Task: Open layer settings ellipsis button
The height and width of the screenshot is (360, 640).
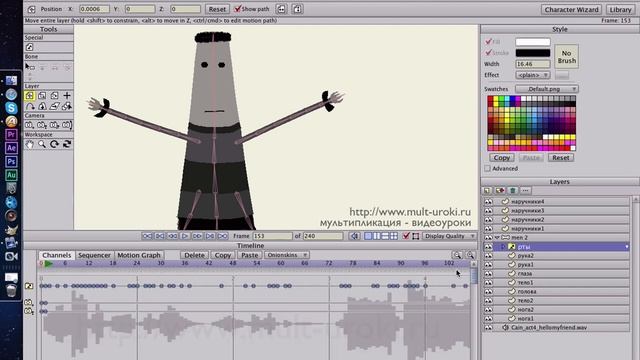Action: tap(525, 191)
